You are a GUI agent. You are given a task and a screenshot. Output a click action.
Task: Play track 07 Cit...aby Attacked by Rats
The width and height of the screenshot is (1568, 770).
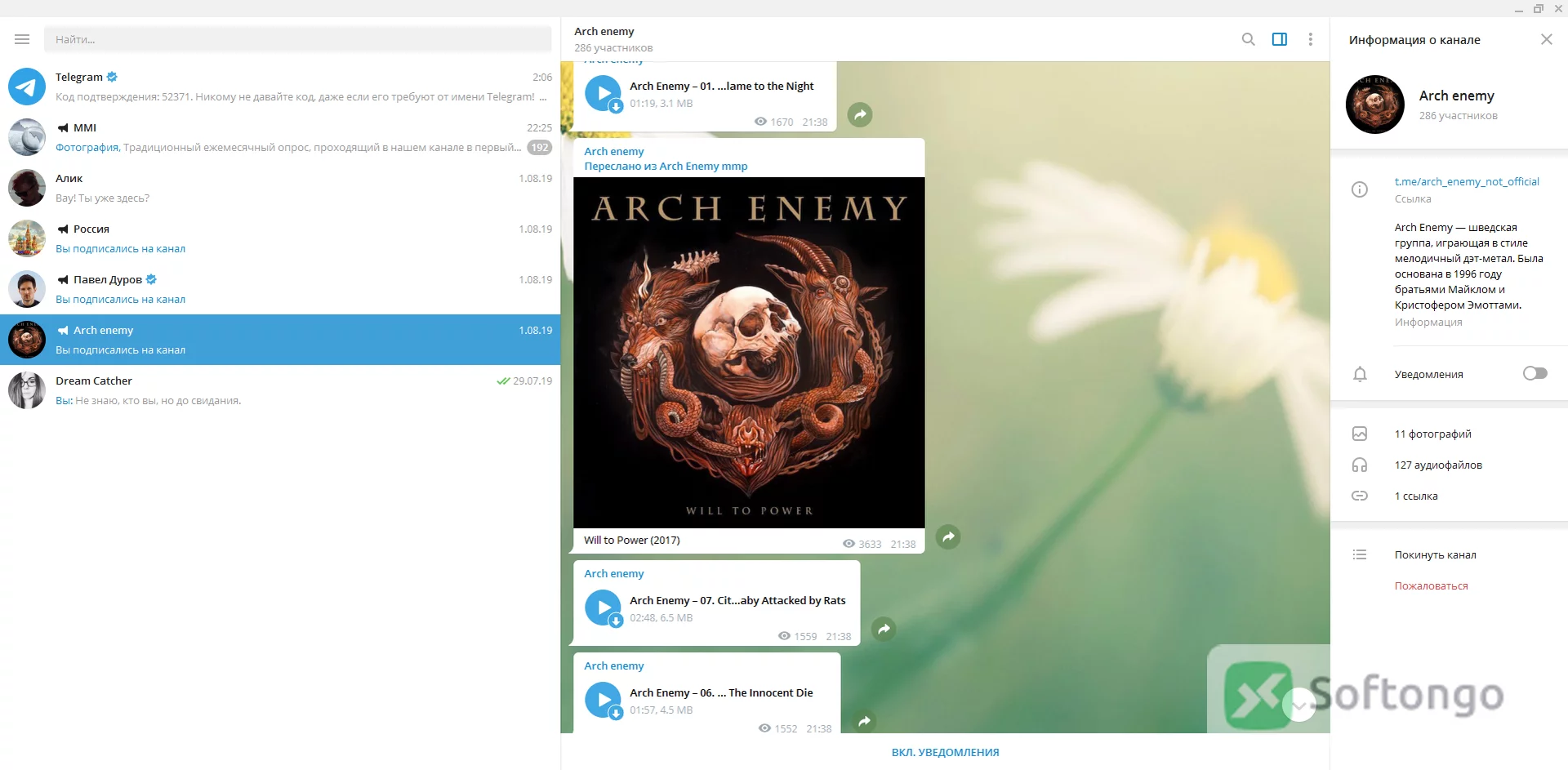click(604, 608)
